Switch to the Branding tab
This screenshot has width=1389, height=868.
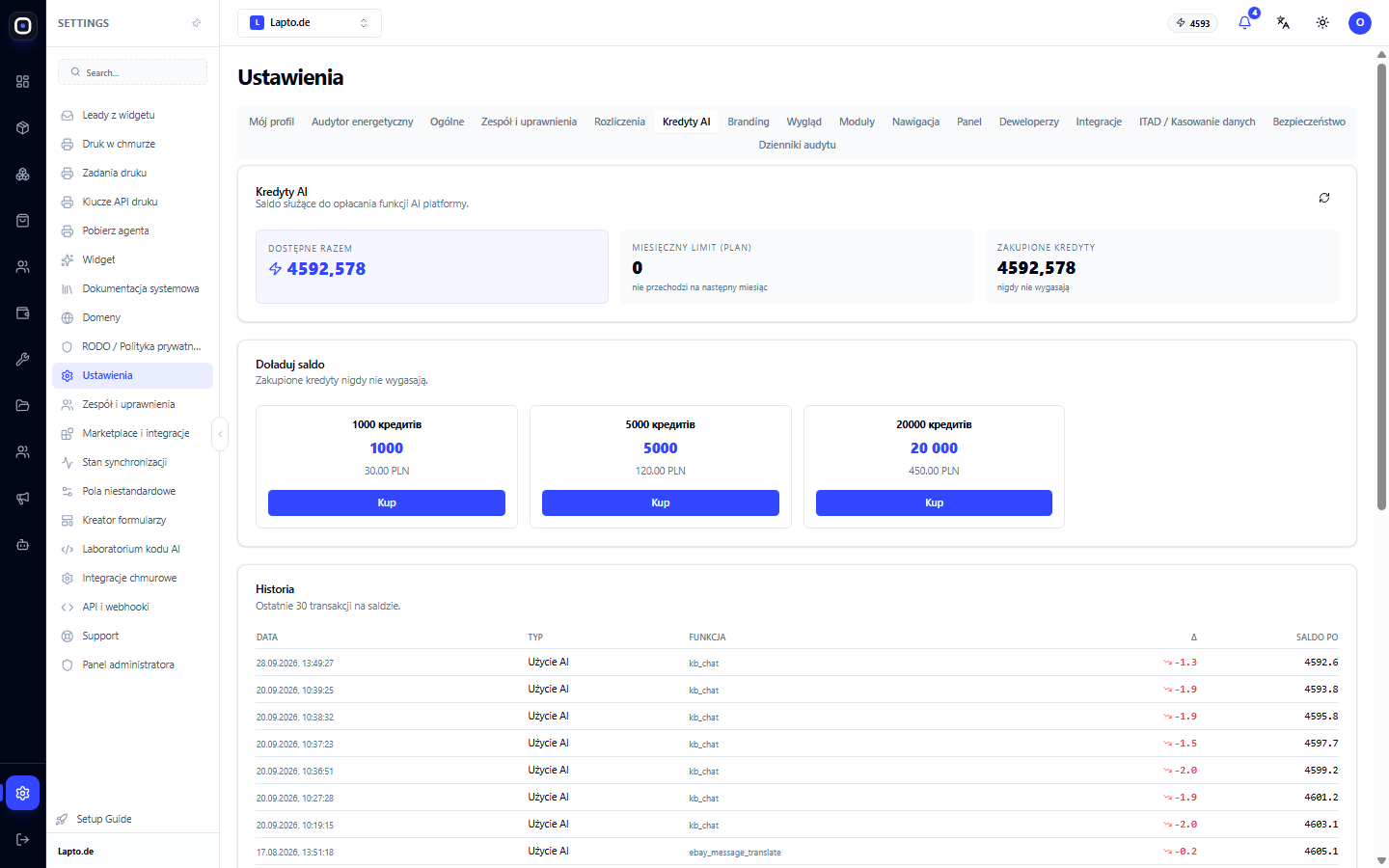(749, 122)
